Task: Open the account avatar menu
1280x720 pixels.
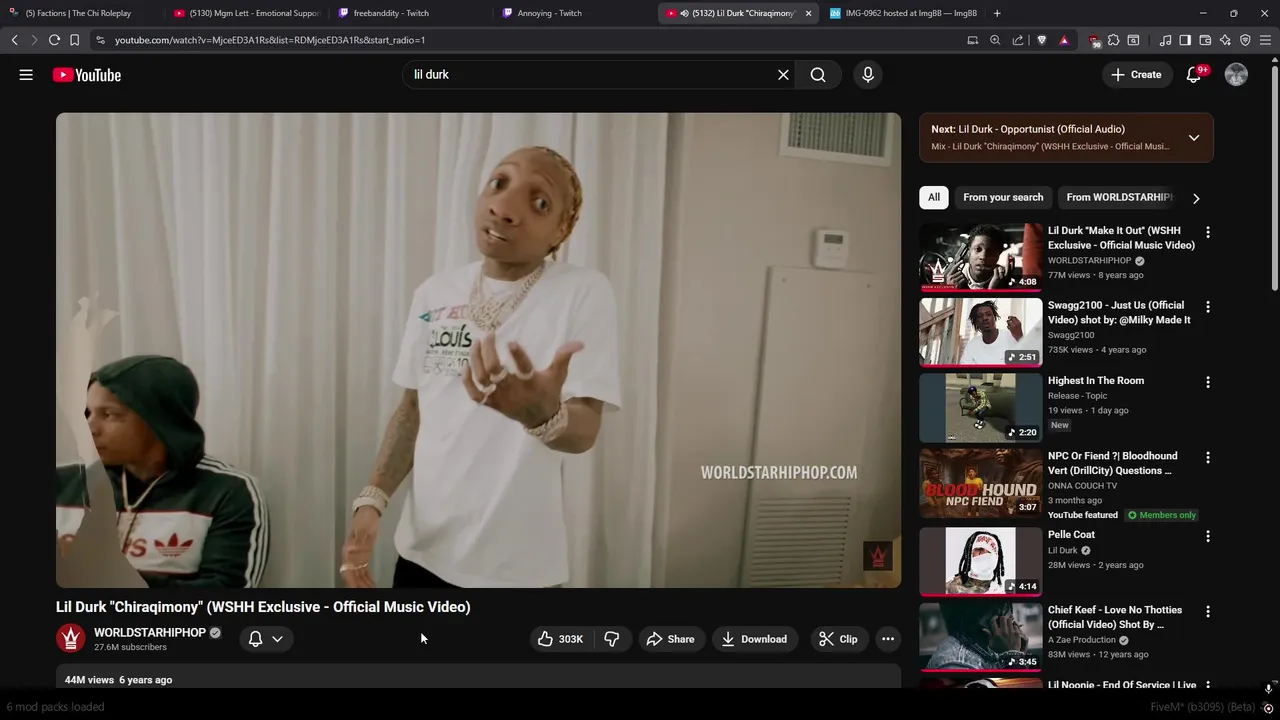Action: (x=1236, y=75)
